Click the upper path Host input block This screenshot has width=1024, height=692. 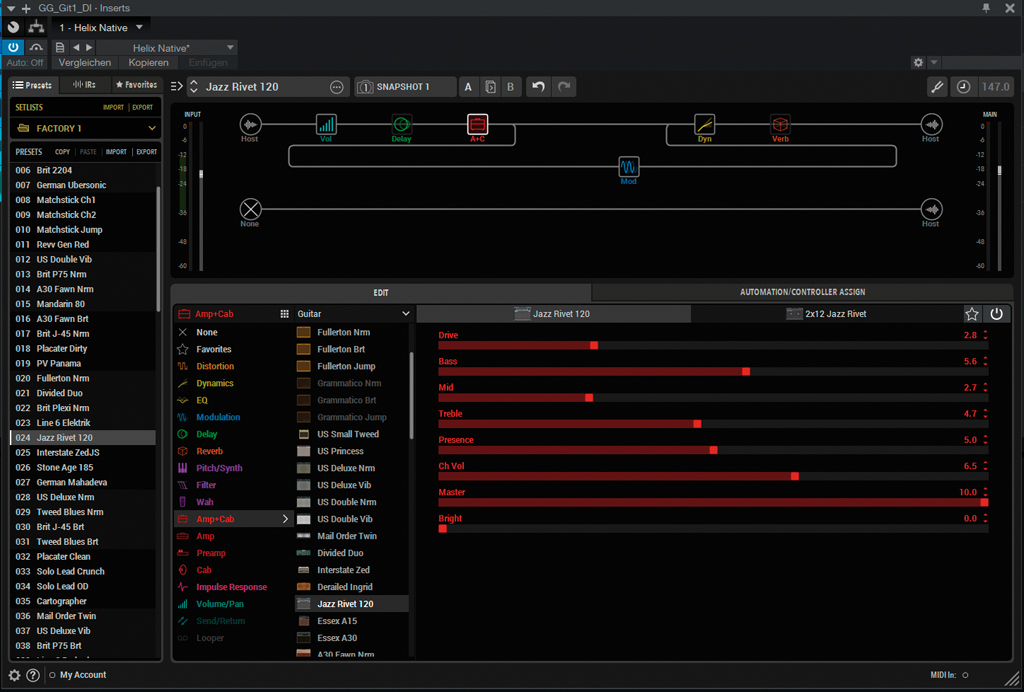pos(250,124)
